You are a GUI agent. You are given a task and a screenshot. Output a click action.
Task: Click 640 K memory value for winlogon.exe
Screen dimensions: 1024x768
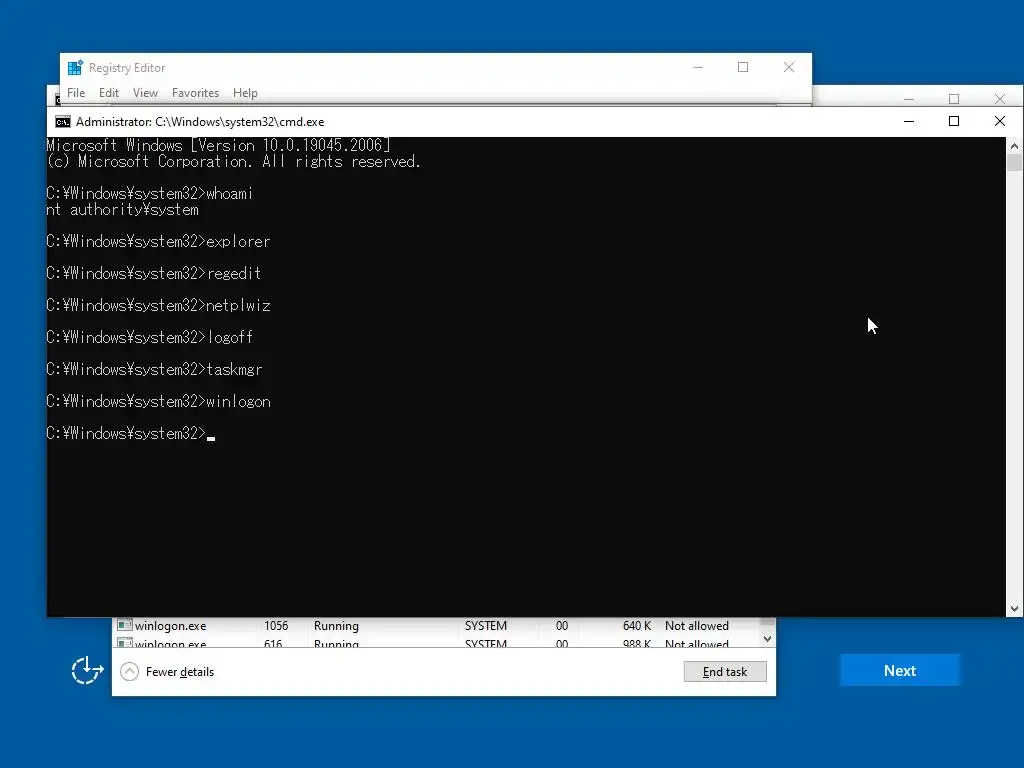(x=637, y=626)
